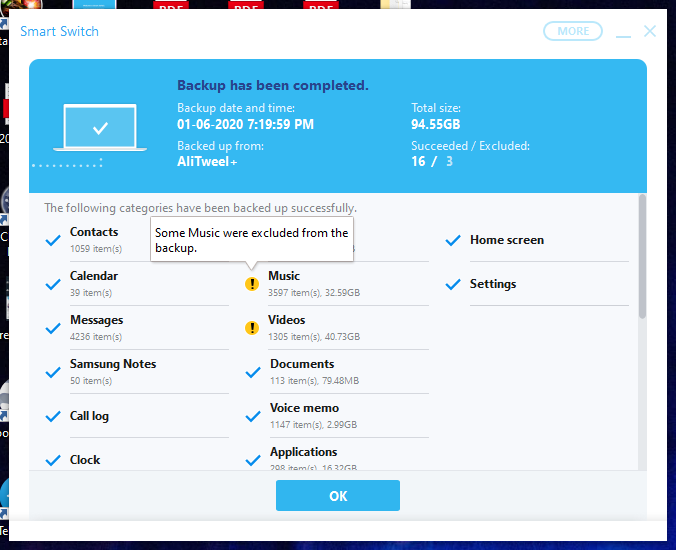Select the Contacts category label
This screenshot has height=550, width=676.
point(94,231)
